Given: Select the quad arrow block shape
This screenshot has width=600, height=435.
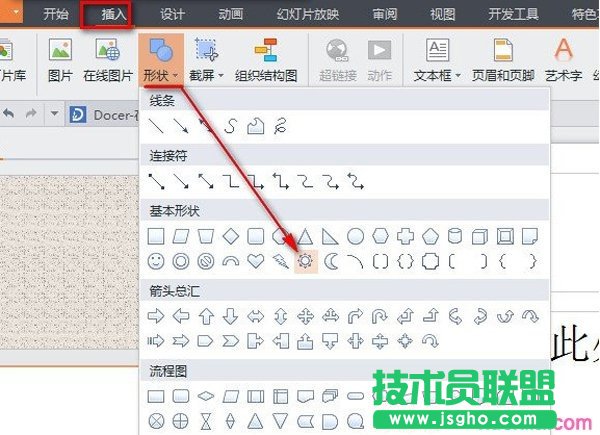Looking at the screenshot, I should (x=306, y=316).
